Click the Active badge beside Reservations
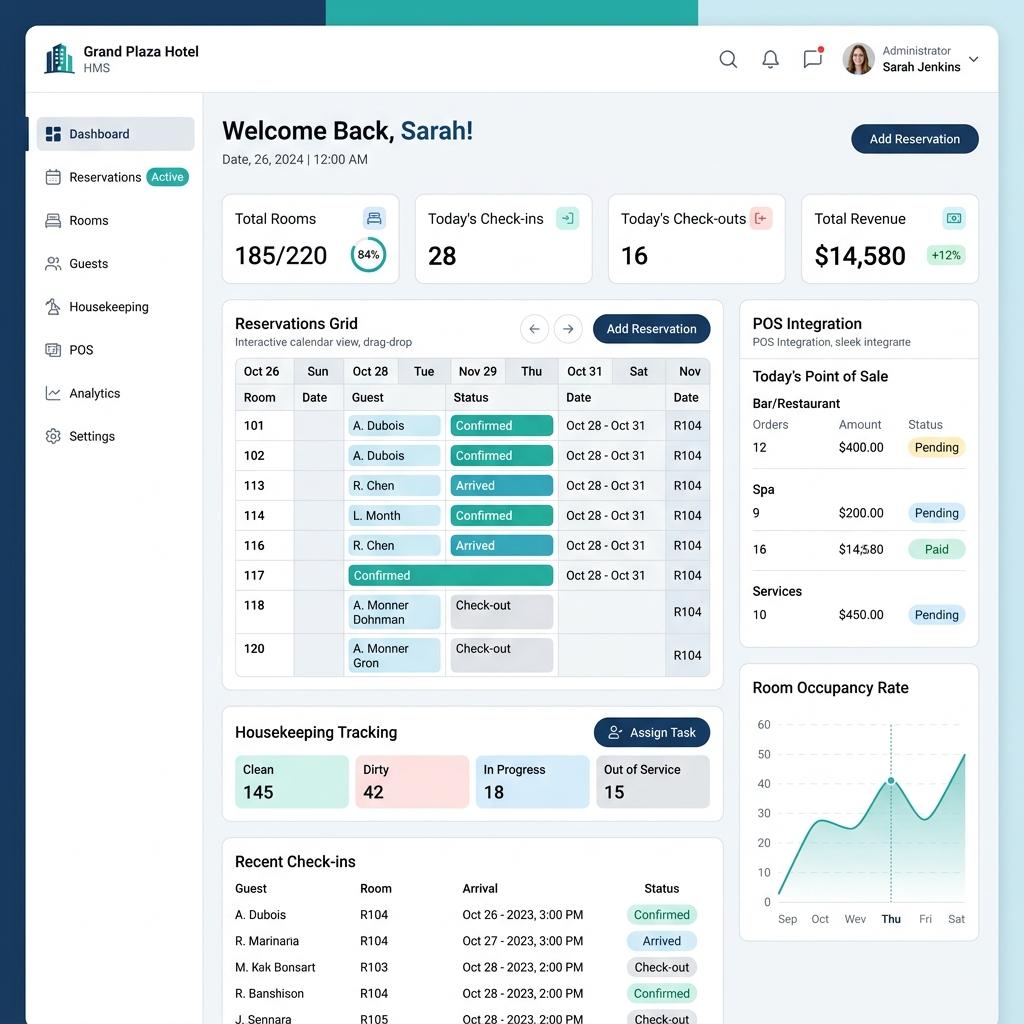The image size is (1024, 1024). 167,177
